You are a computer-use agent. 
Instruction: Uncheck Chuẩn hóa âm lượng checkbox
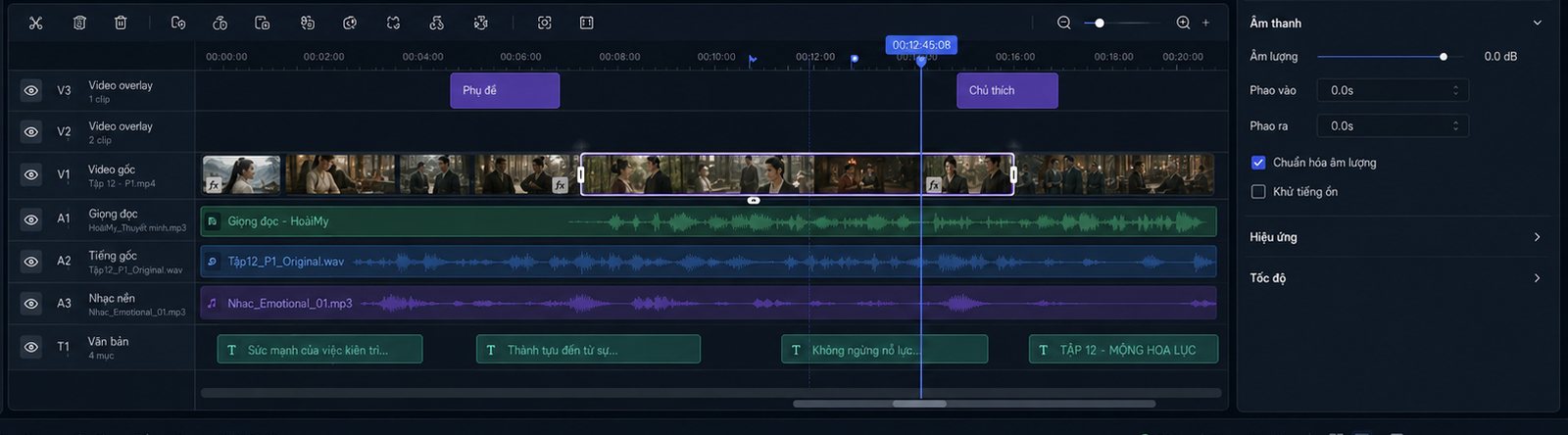(1258, 163)
